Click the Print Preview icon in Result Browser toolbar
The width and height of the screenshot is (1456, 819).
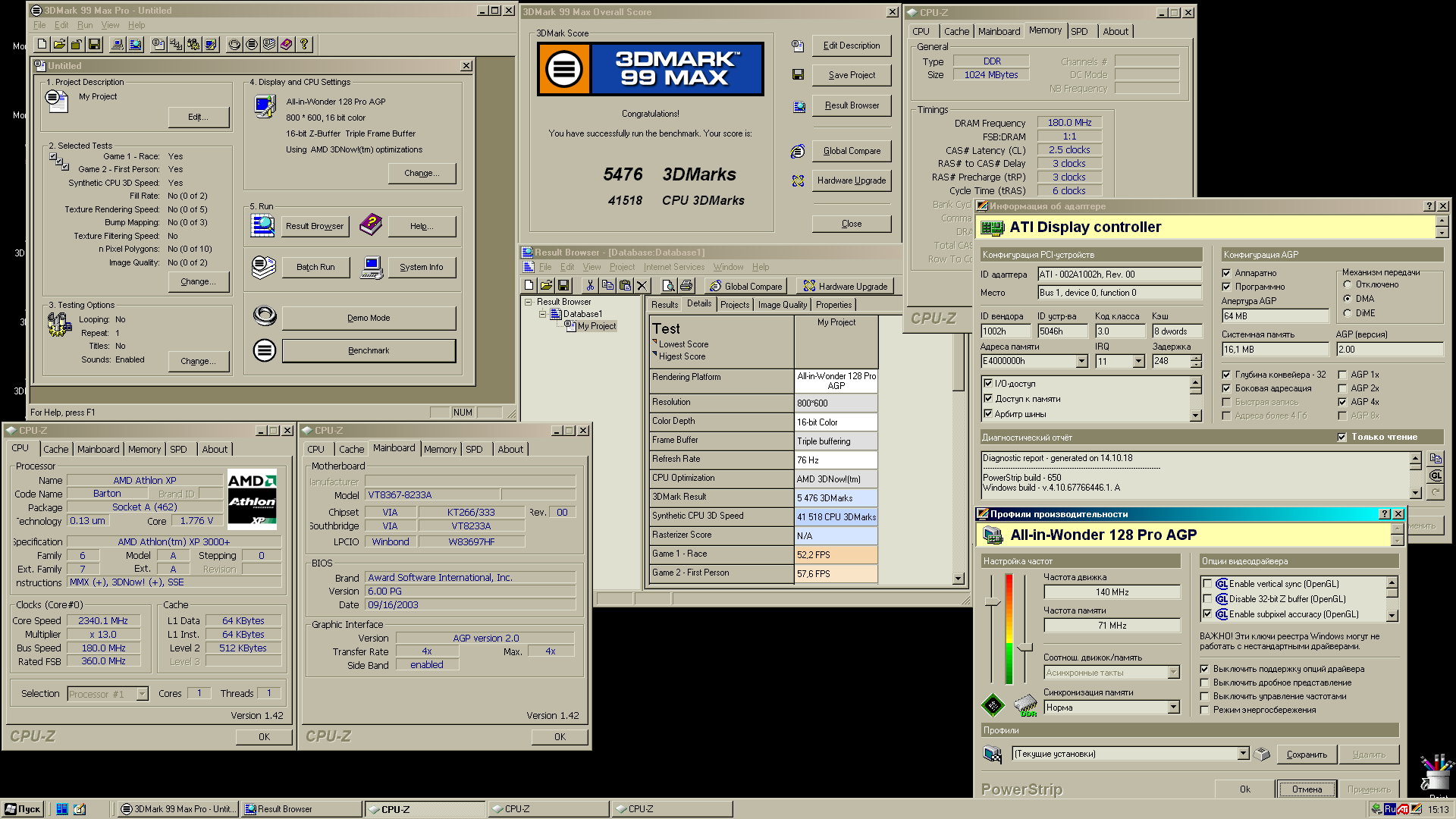tap(668, 286)
